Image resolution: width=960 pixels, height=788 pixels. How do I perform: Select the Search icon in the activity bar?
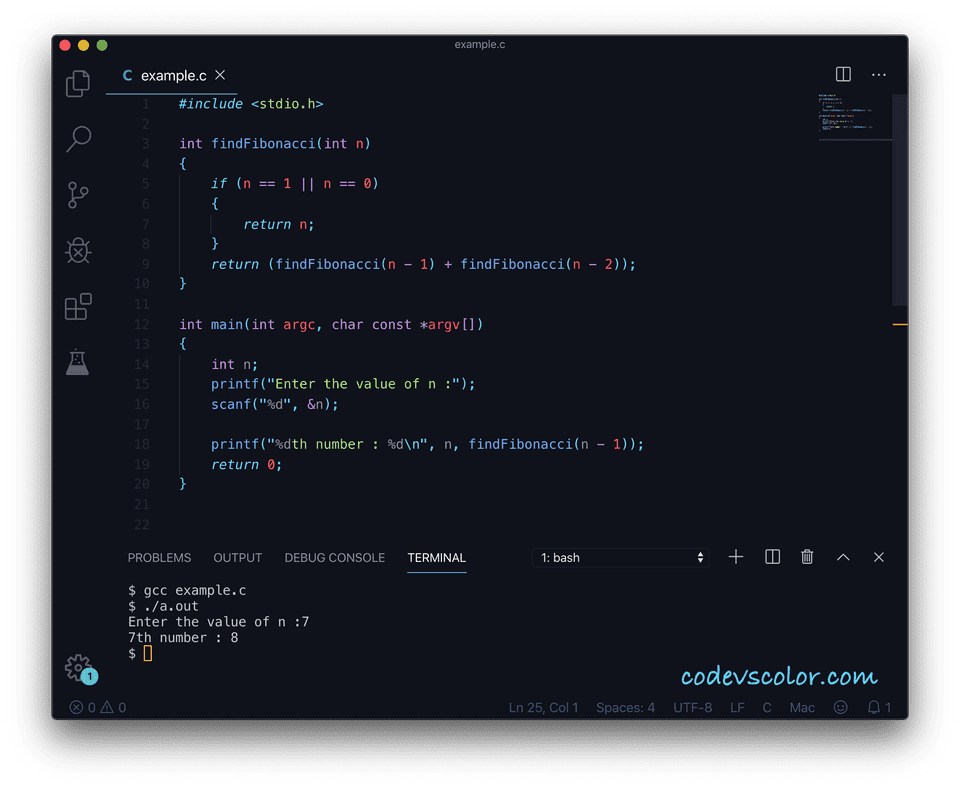(77, 139)
